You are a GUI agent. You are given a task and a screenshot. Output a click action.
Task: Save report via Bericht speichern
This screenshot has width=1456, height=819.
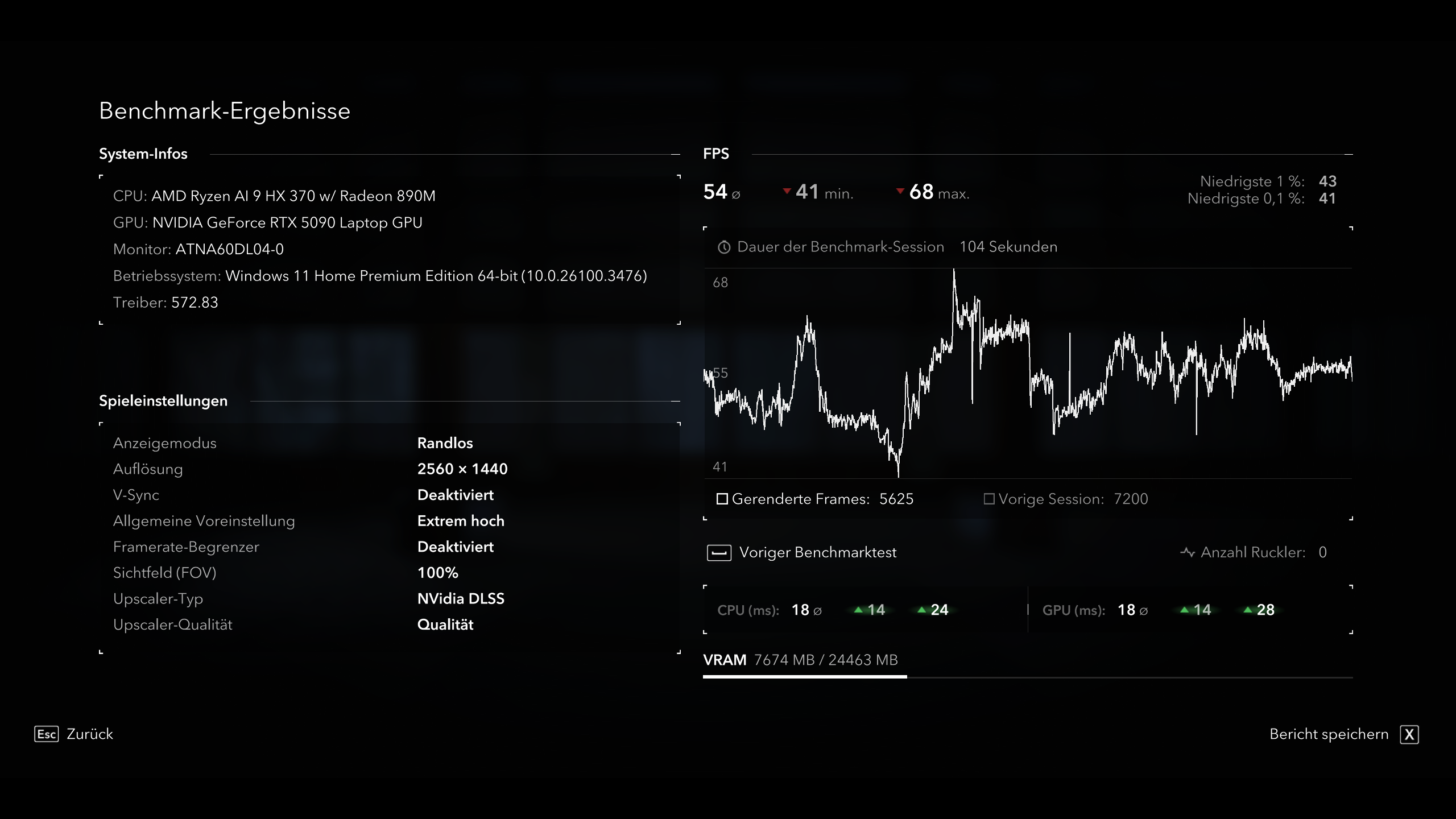pos(1329,734)
